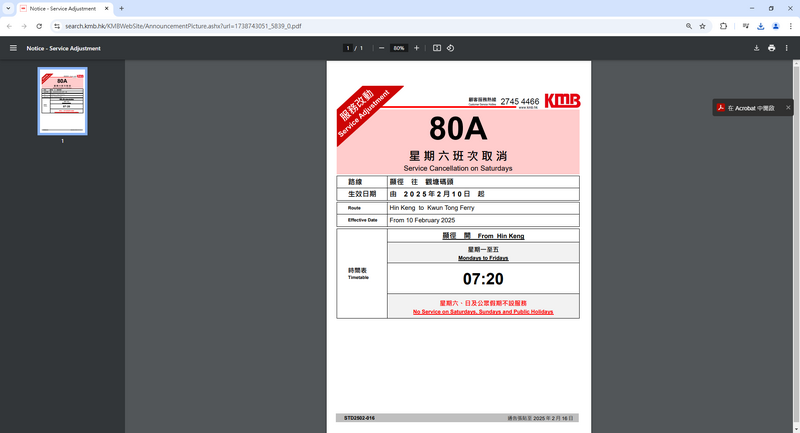
Task: Select the page 1 thumbnail
Action: point(62,102)
